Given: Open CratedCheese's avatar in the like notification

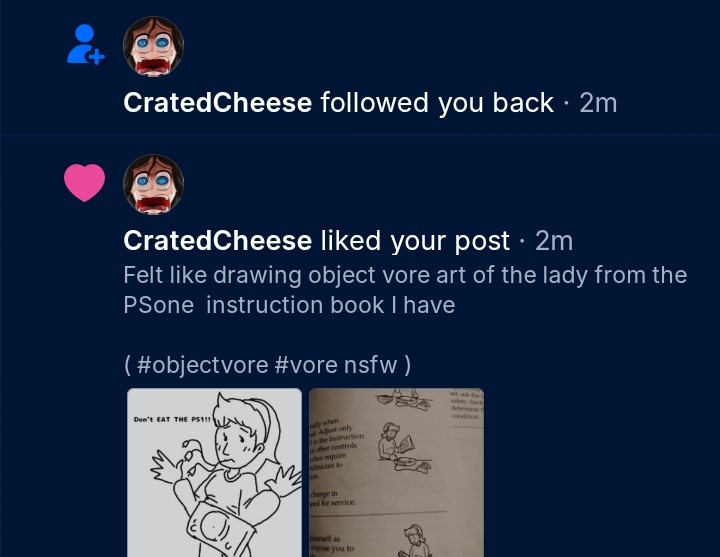Looking at the screenshot, I should [x=153, y=184].
